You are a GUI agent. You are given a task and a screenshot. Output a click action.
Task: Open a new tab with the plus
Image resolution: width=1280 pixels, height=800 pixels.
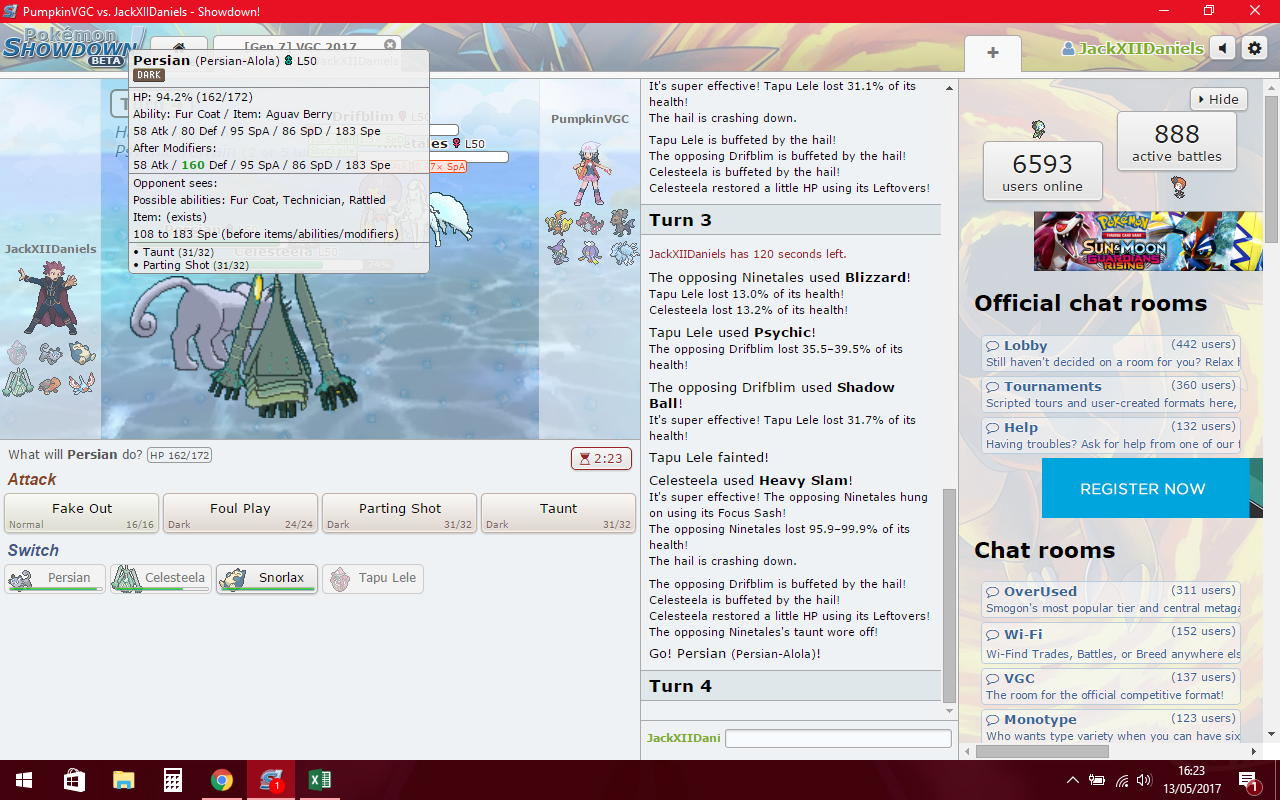(x=992, y=53)
